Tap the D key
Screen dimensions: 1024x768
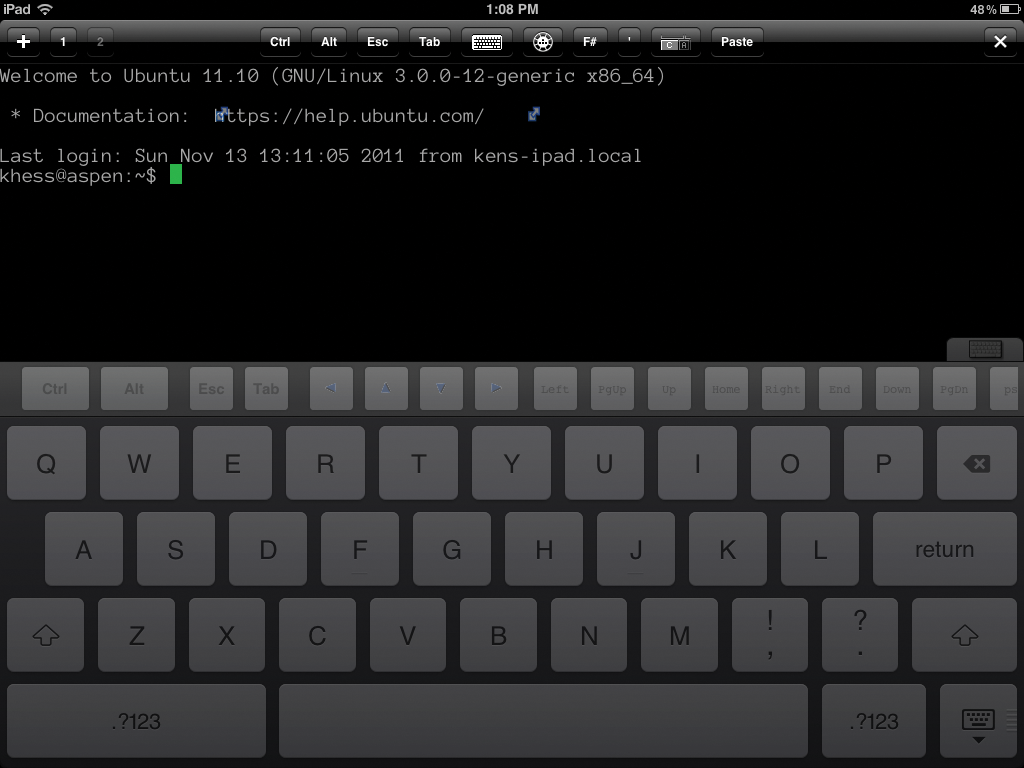point(268,549)
